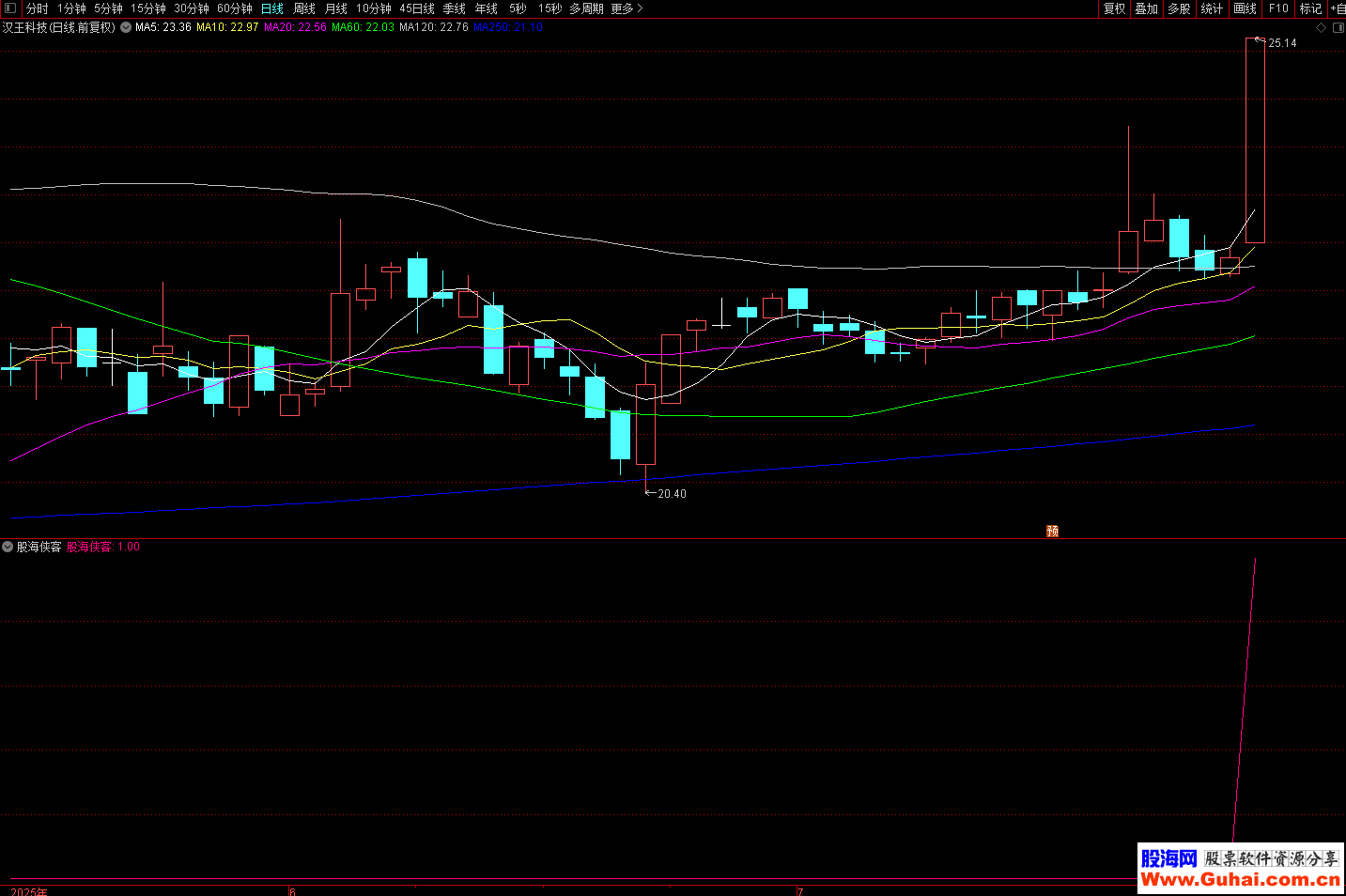Switch to 10分钟 period
Viewport: 1346px width, 896px height.
[x=374, y=8]
